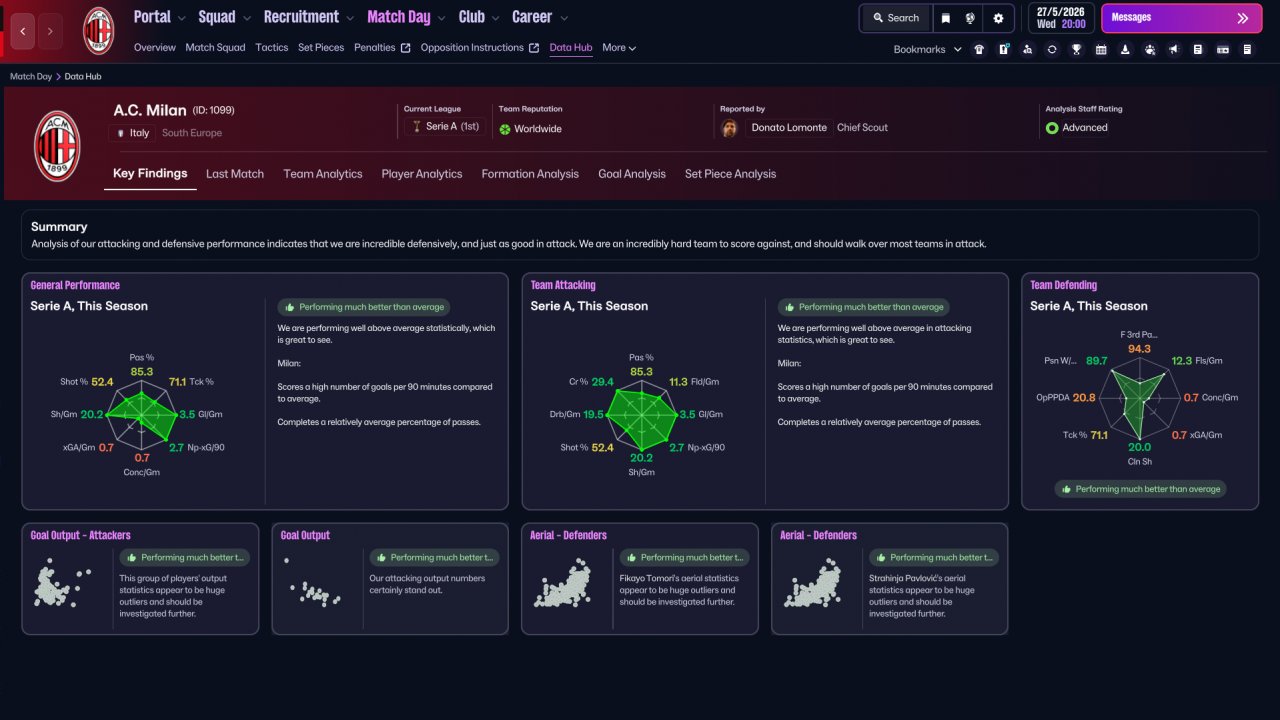Switch to the Last Match tab

[x=235, y=174]
